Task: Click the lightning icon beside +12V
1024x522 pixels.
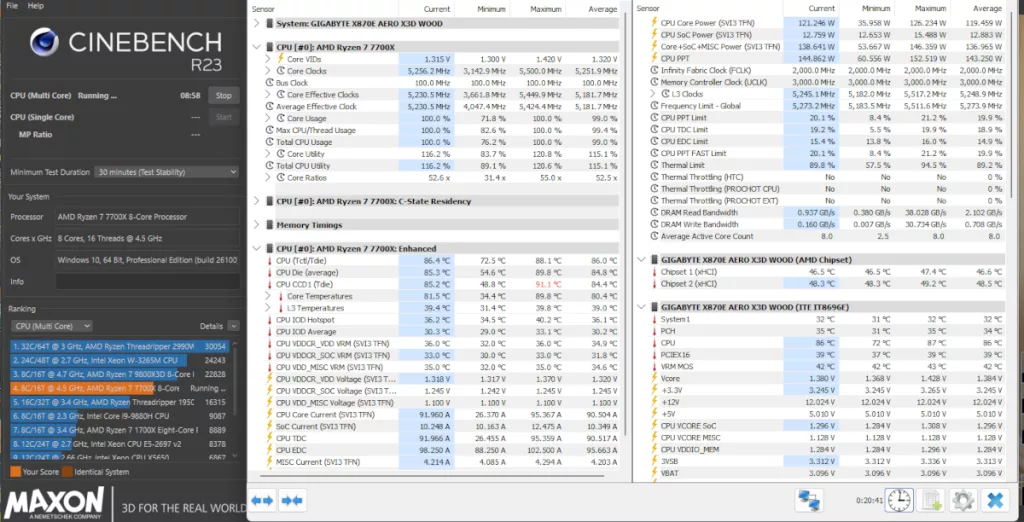Action: click(x=655, y=402)
